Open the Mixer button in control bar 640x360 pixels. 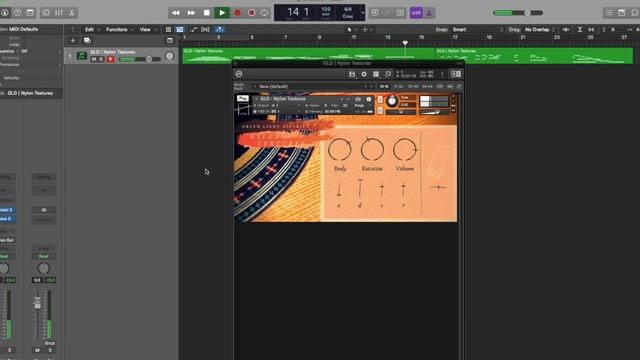coord(59,13)
